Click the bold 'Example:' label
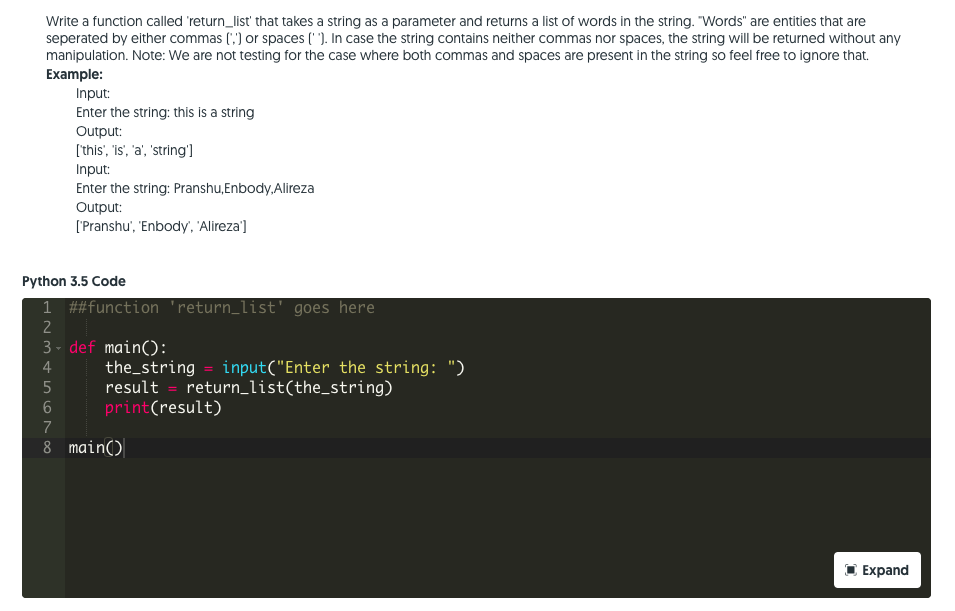The image size is (955, 611). (x=74, y=74)
